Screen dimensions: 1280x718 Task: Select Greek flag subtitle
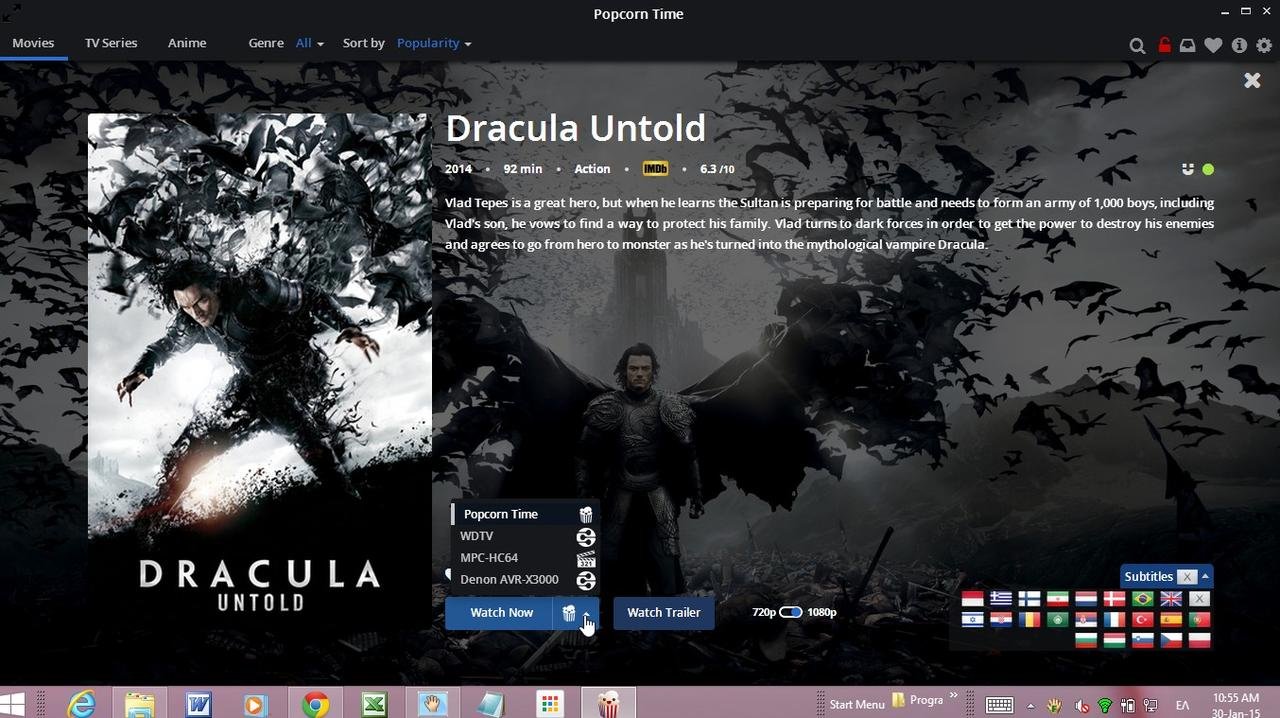[1001, 599]
